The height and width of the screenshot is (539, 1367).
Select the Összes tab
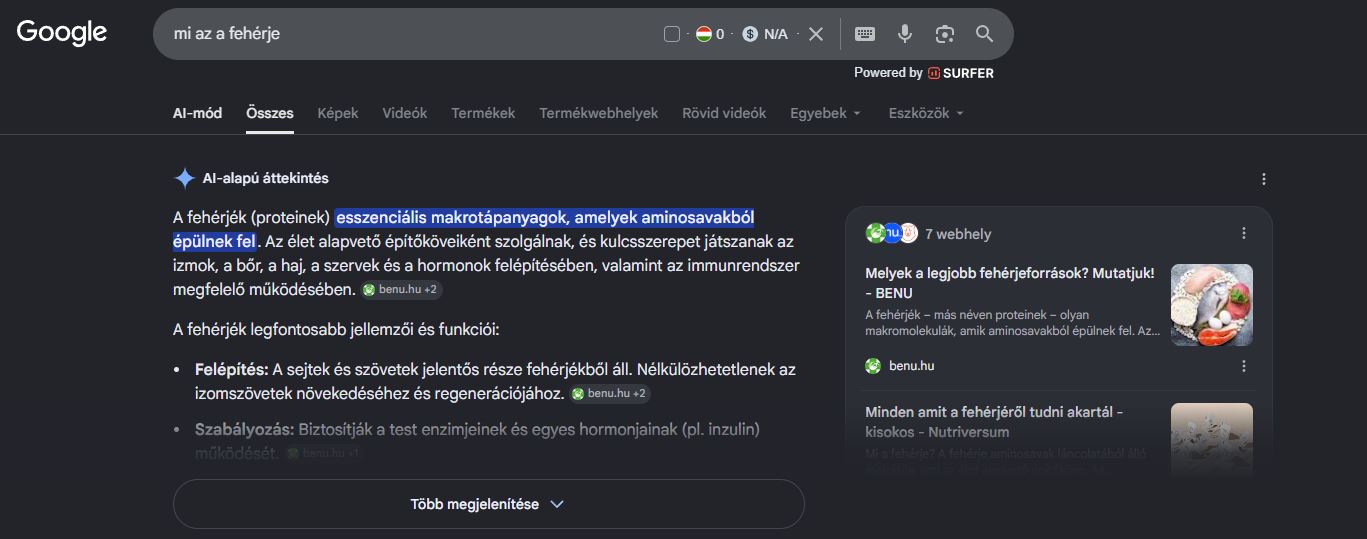click(x=270, y=113)
